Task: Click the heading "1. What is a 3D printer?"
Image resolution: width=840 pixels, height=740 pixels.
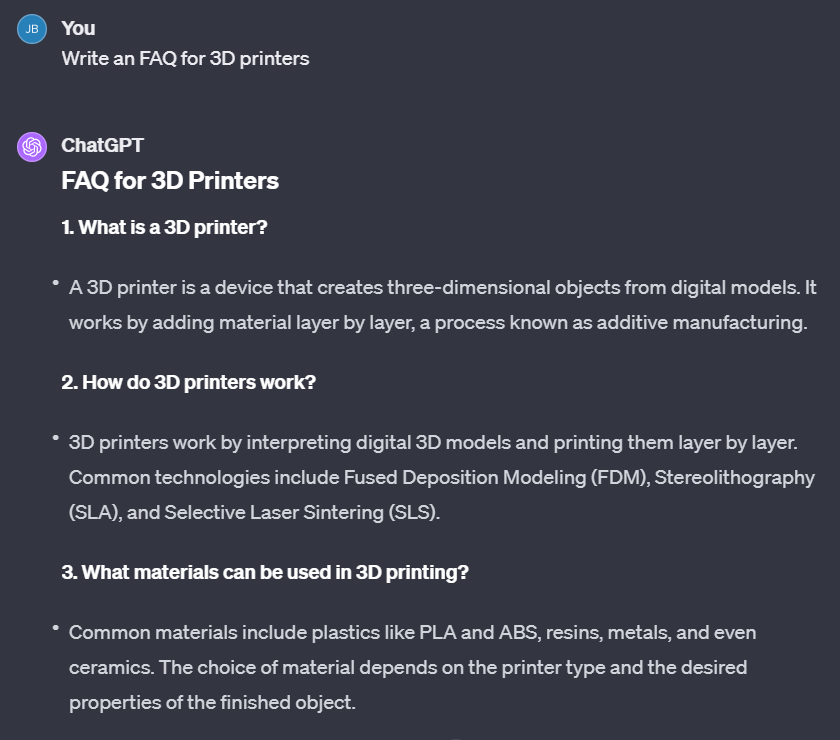Action: (x=164, y=227)
